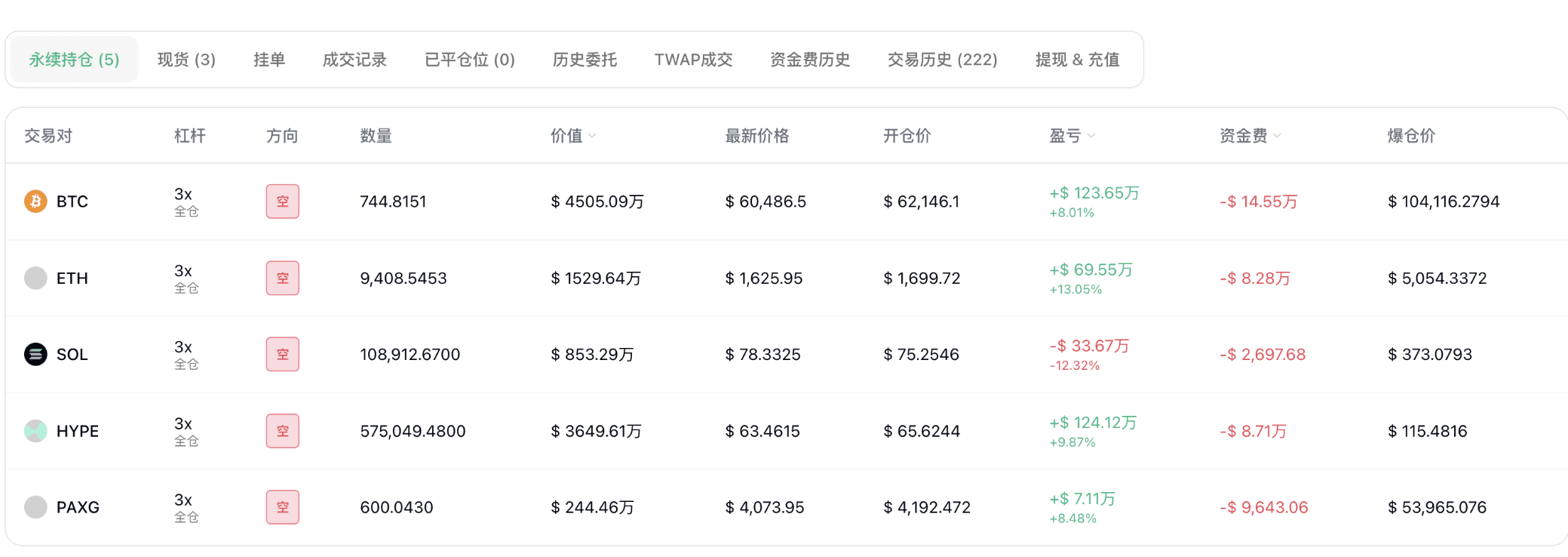The image size is (1568, 557).
Task: Click the short badge in PAXG row
Action: [283, 507]
